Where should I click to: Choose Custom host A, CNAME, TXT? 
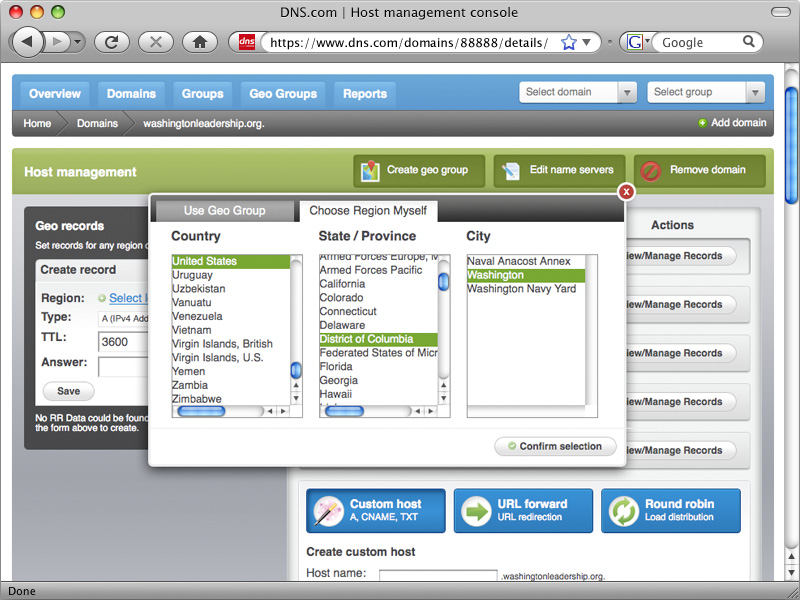click(x=376, y=511)
